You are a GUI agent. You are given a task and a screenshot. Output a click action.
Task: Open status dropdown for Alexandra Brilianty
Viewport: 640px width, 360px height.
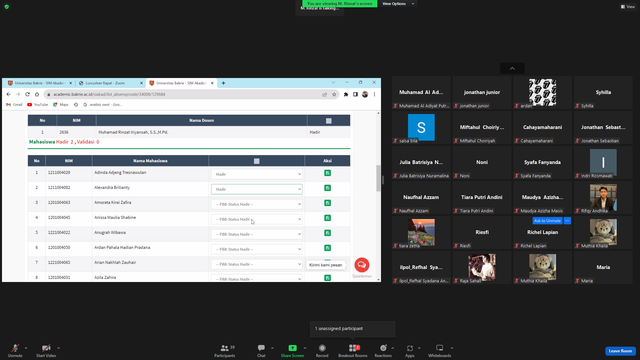click(x=257, y=189)
